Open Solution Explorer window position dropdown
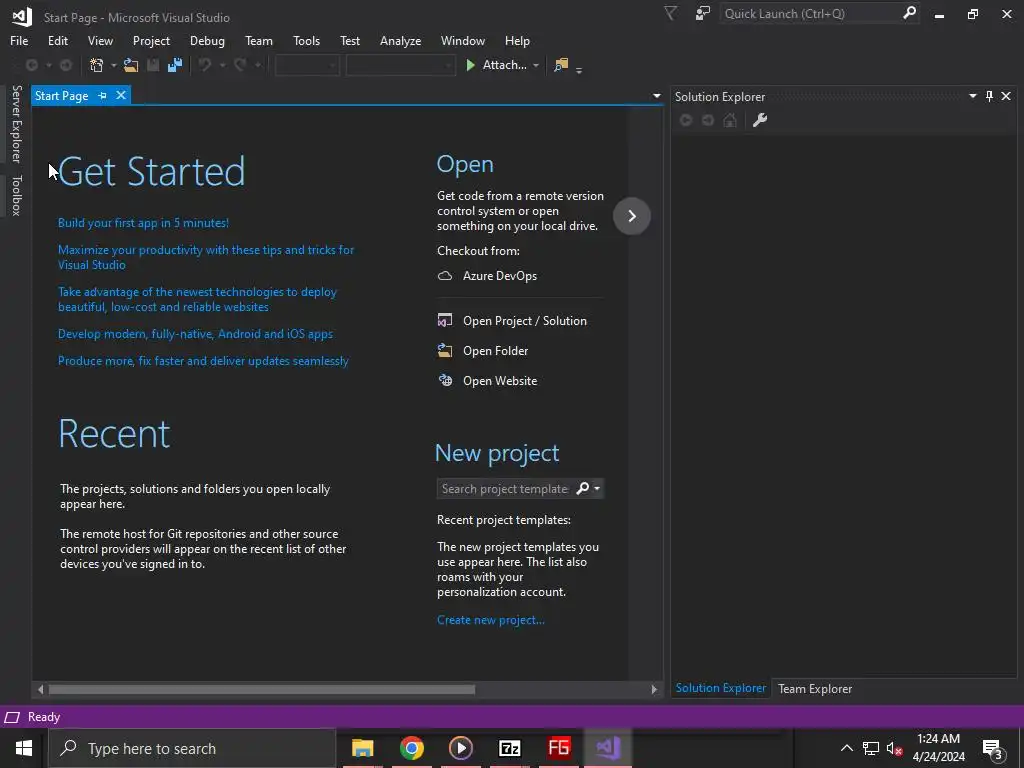 pyautogui.click(x=972, y=96)
